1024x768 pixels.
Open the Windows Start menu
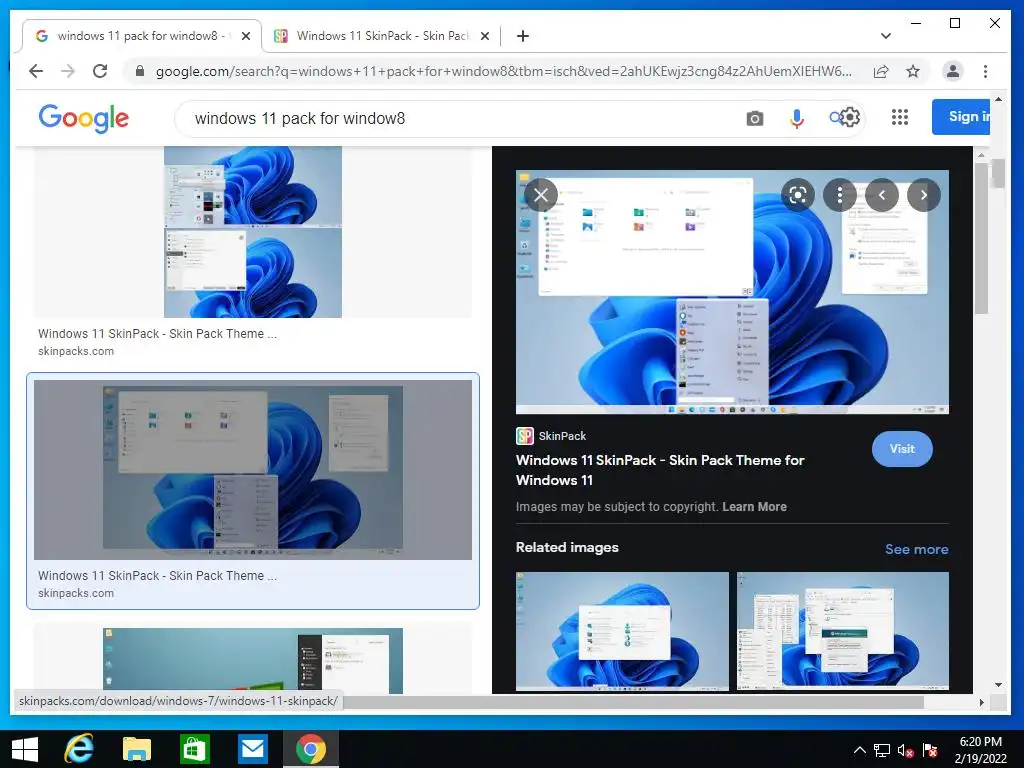tap(25, 749)
